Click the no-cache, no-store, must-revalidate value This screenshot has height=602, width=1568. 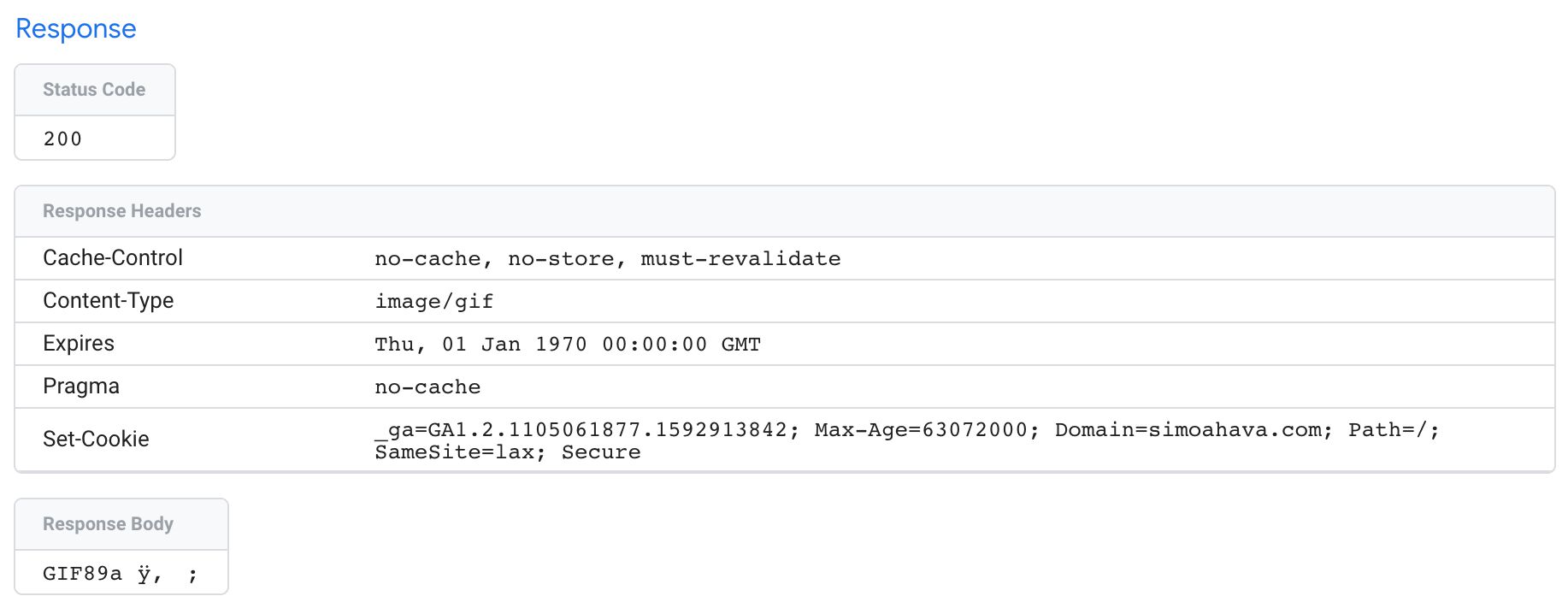(x=608, y=258)
